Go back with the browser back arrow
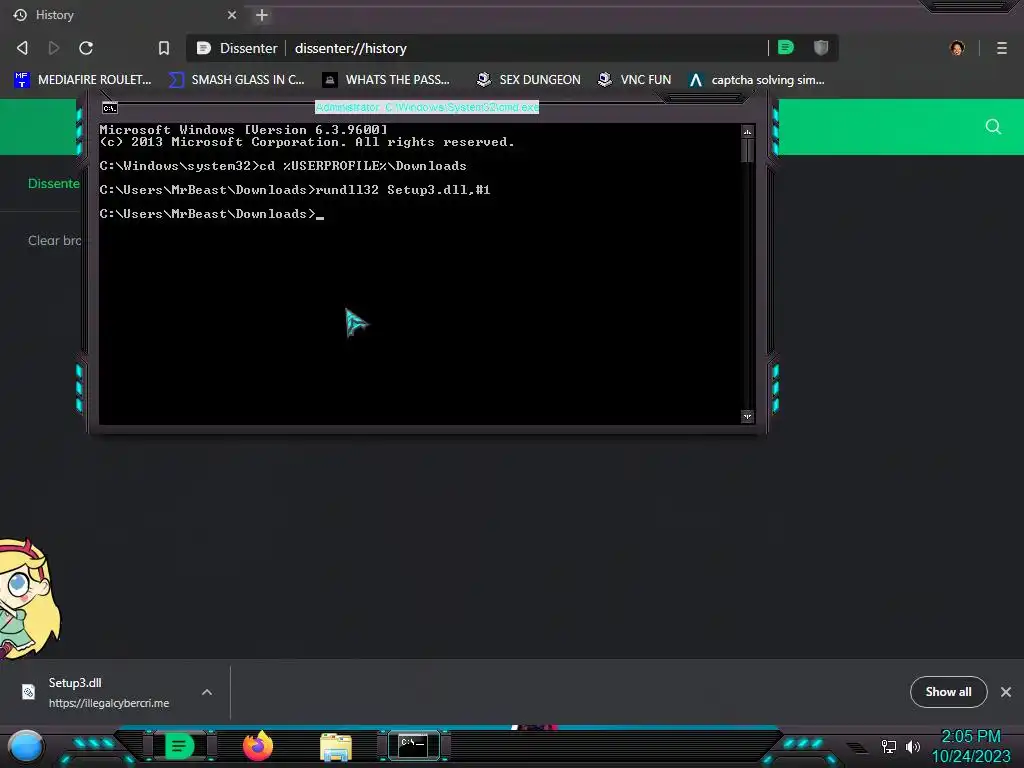Image resolution: width=1024 pixels, height=768 pixels. (22, 48)
